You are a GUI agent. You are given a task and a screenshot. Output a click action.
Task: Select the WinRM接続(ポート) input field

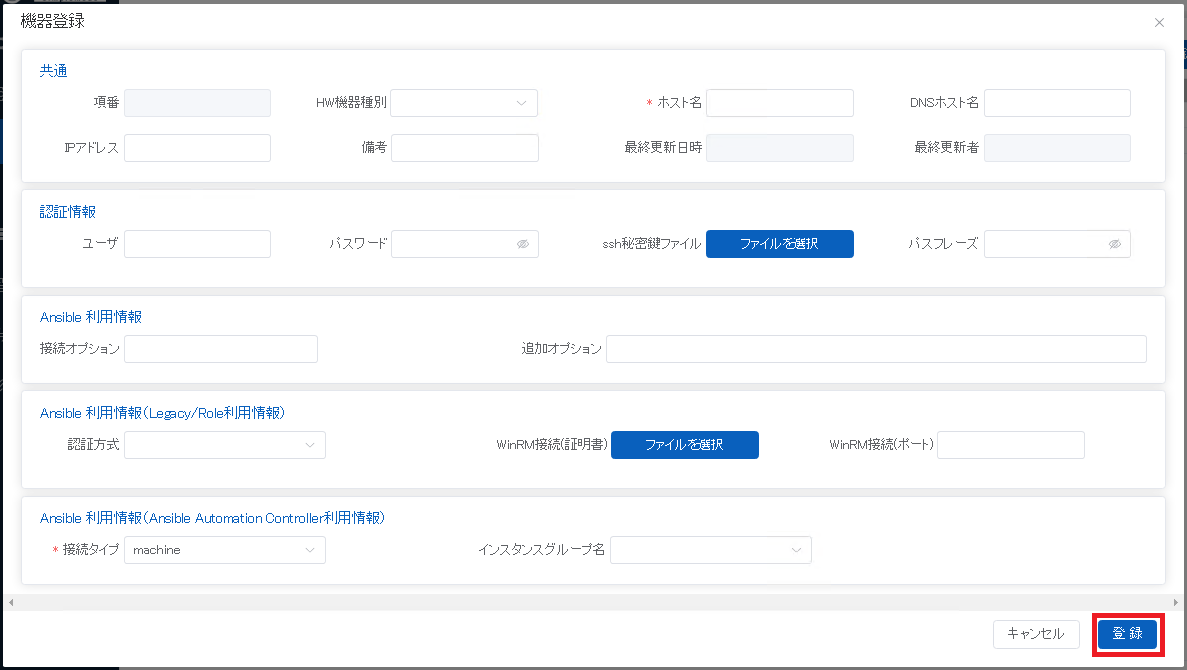(1010, 445)
